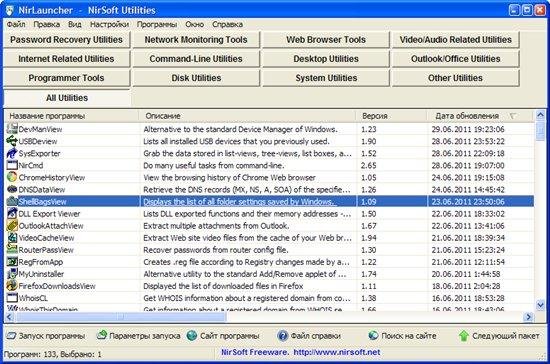Click the Следующий пакет label
The image size is (550, 364).
(x=506, y=336)
